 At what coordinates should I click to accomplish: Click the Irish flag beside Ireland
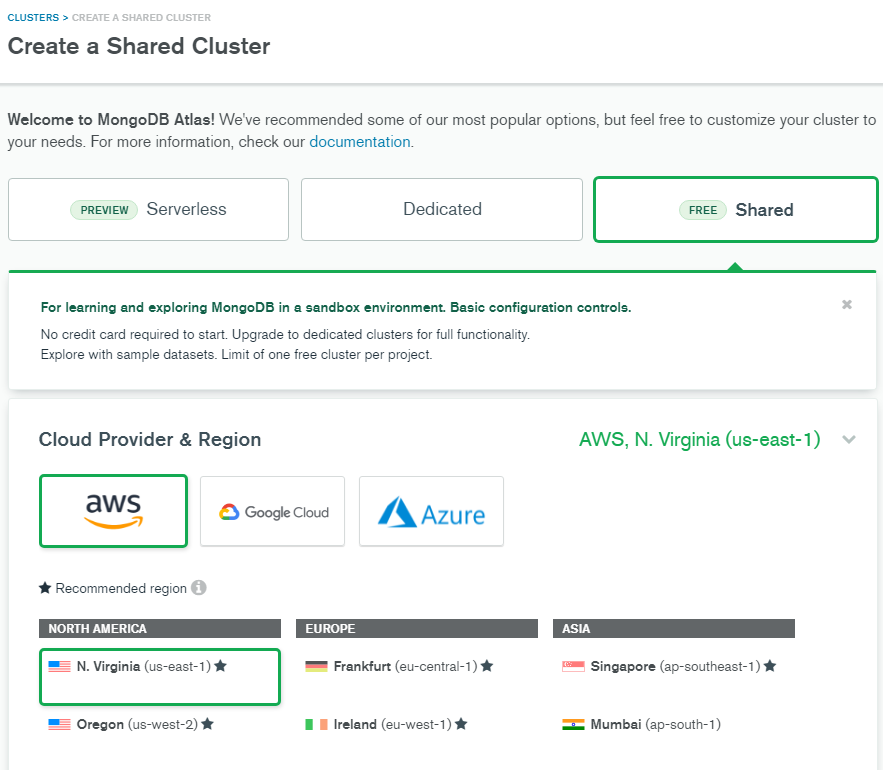point(316,724)
